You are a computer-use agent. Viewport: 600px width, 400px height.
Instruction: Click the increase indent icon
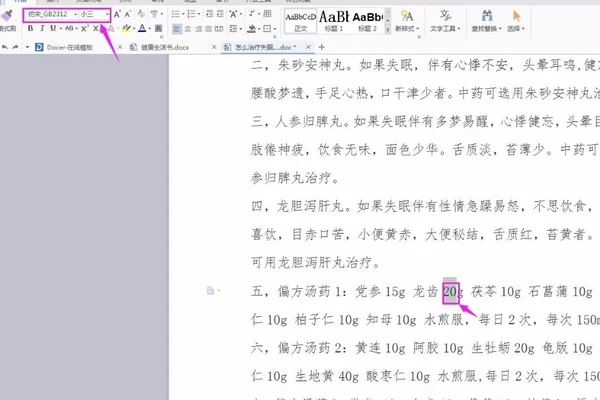(220, 15)
